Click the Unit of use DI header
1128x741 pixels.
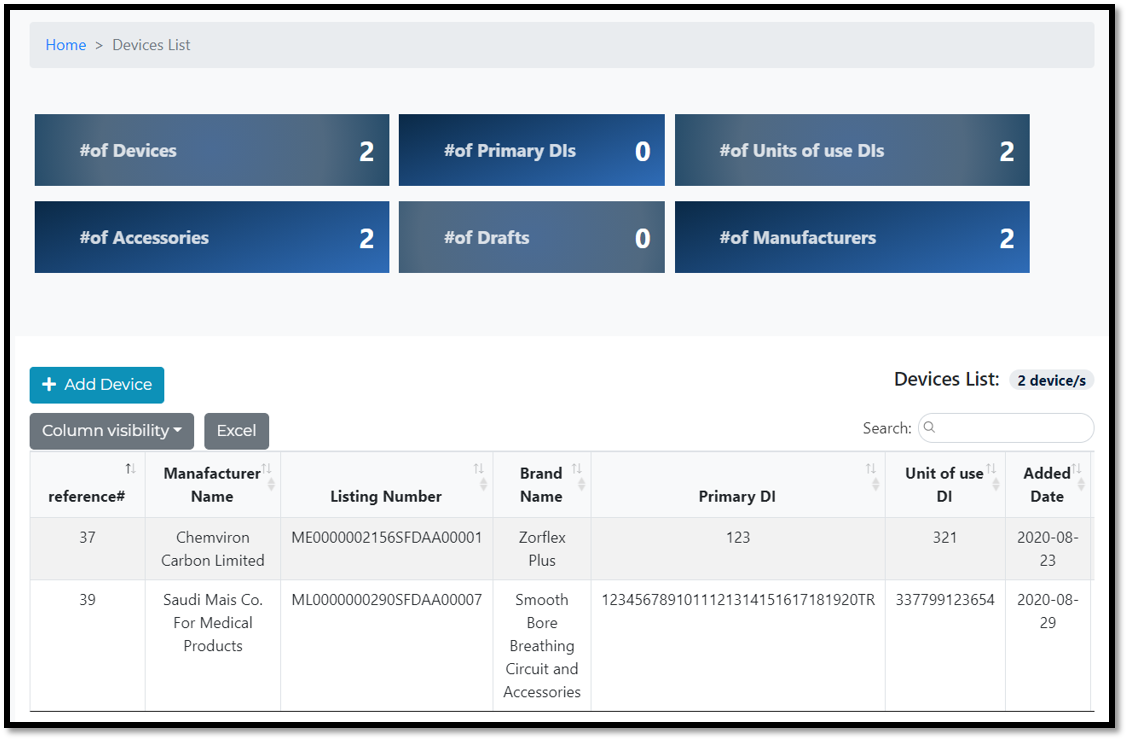click(x=945, y=485)
